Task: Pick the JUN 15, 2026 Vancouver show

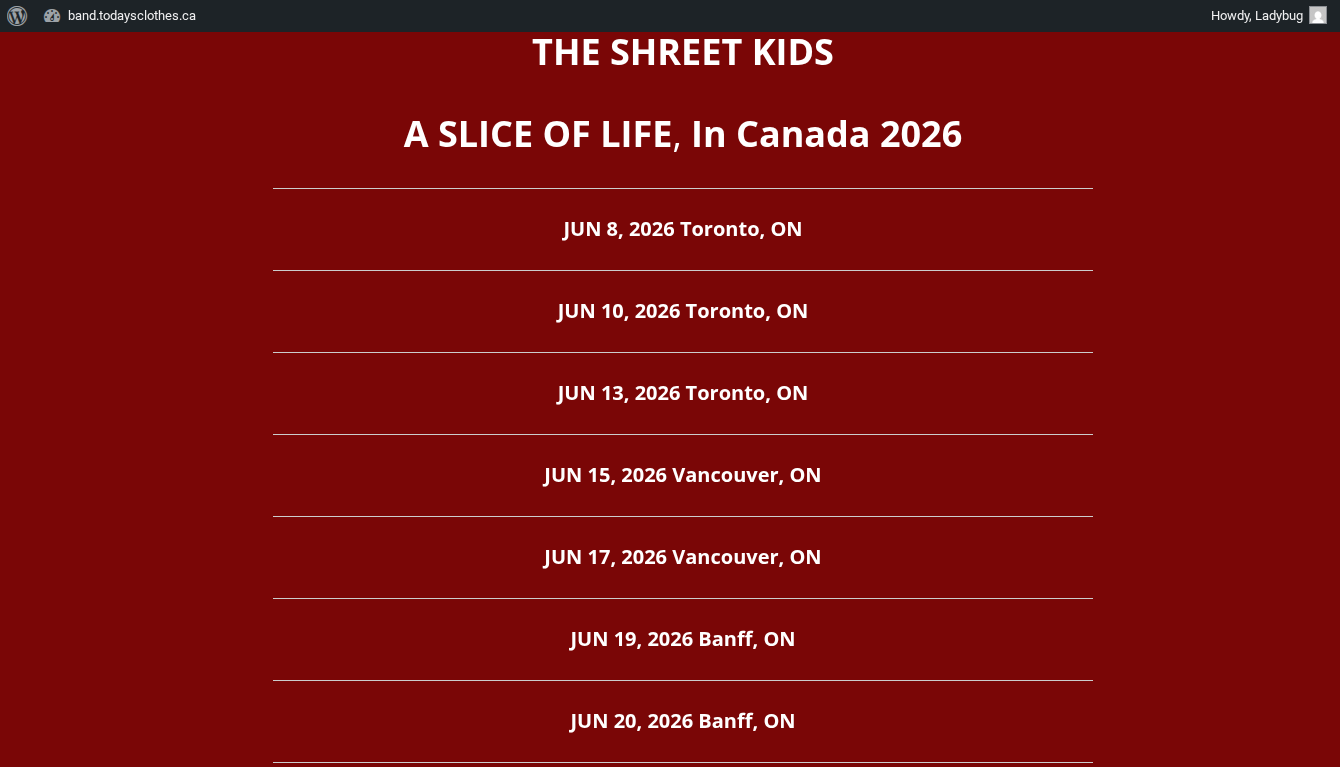Action: (682, 475)
